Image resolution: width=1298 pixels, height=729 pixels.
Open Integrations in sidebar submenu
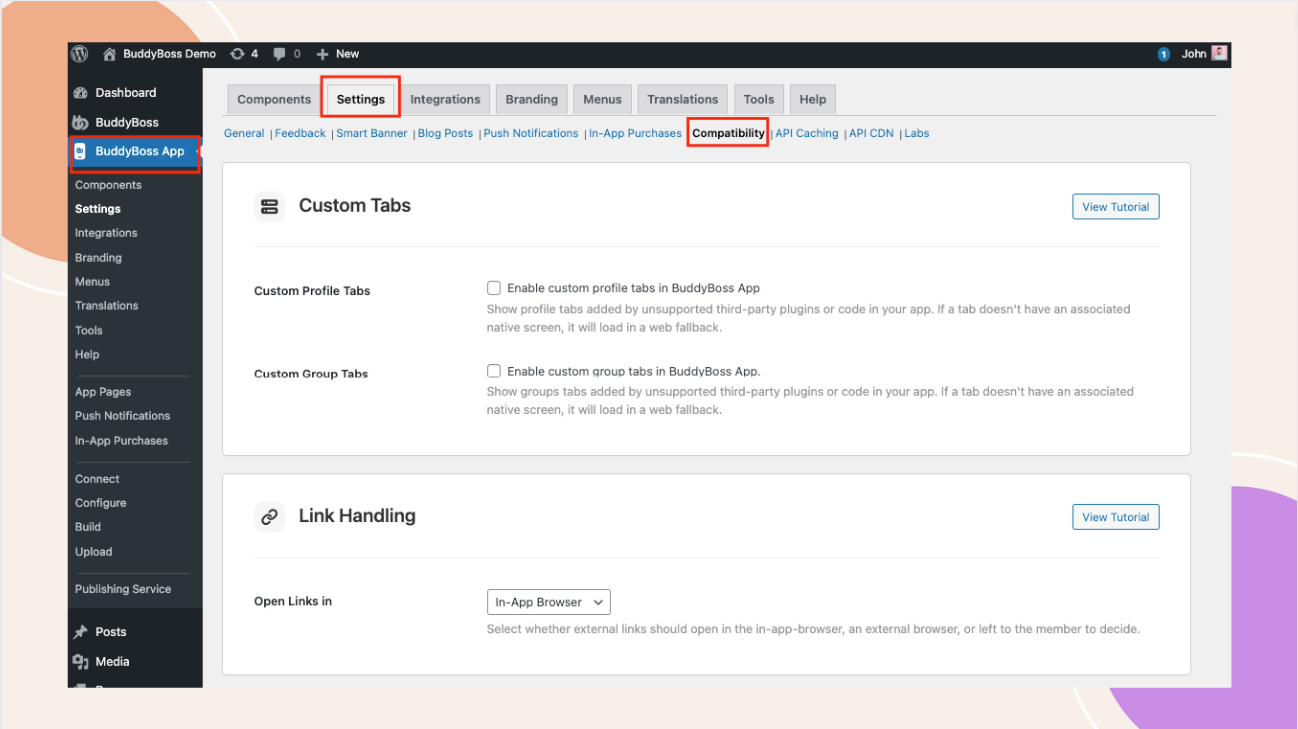tap(106, 233)
